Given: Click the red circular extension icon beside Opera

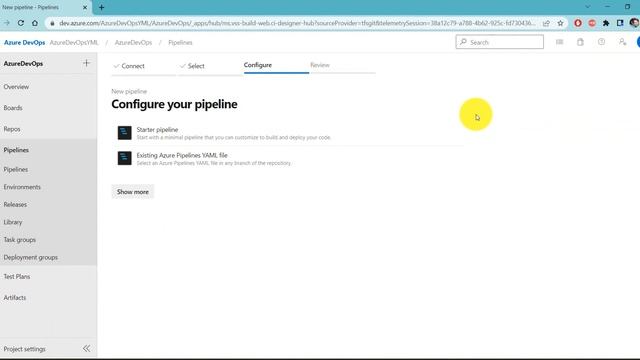Looking at the screenshot, I should (592, 23).
